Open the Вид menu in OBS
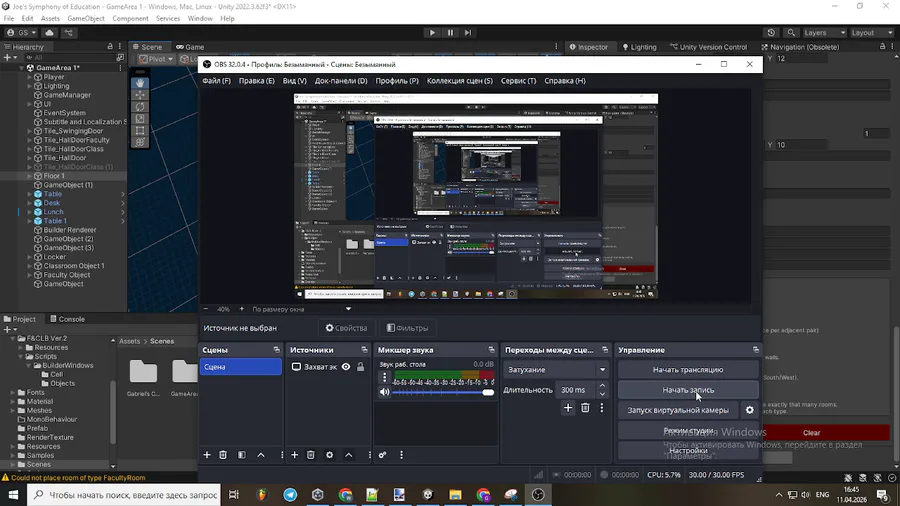Viewport: 900px width, 506px height. (294, 81)
